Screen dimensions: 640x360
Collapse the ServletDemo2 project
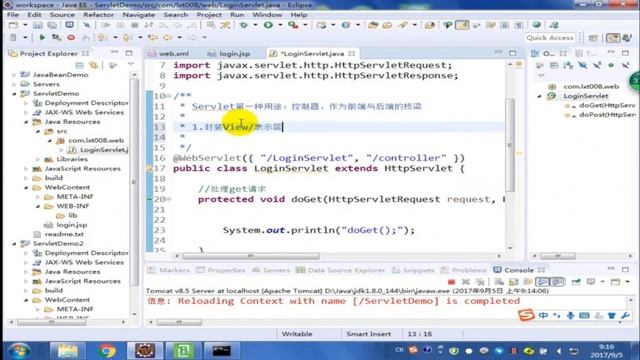click(14, 244)
